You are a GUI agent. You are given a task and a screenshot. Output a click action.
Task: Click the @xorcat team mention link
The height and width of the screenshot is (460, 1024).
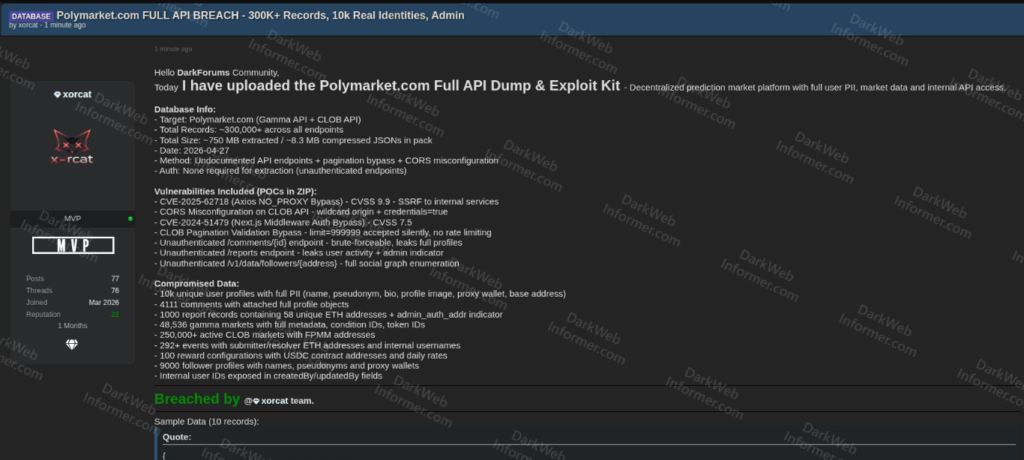click(279, 401)
